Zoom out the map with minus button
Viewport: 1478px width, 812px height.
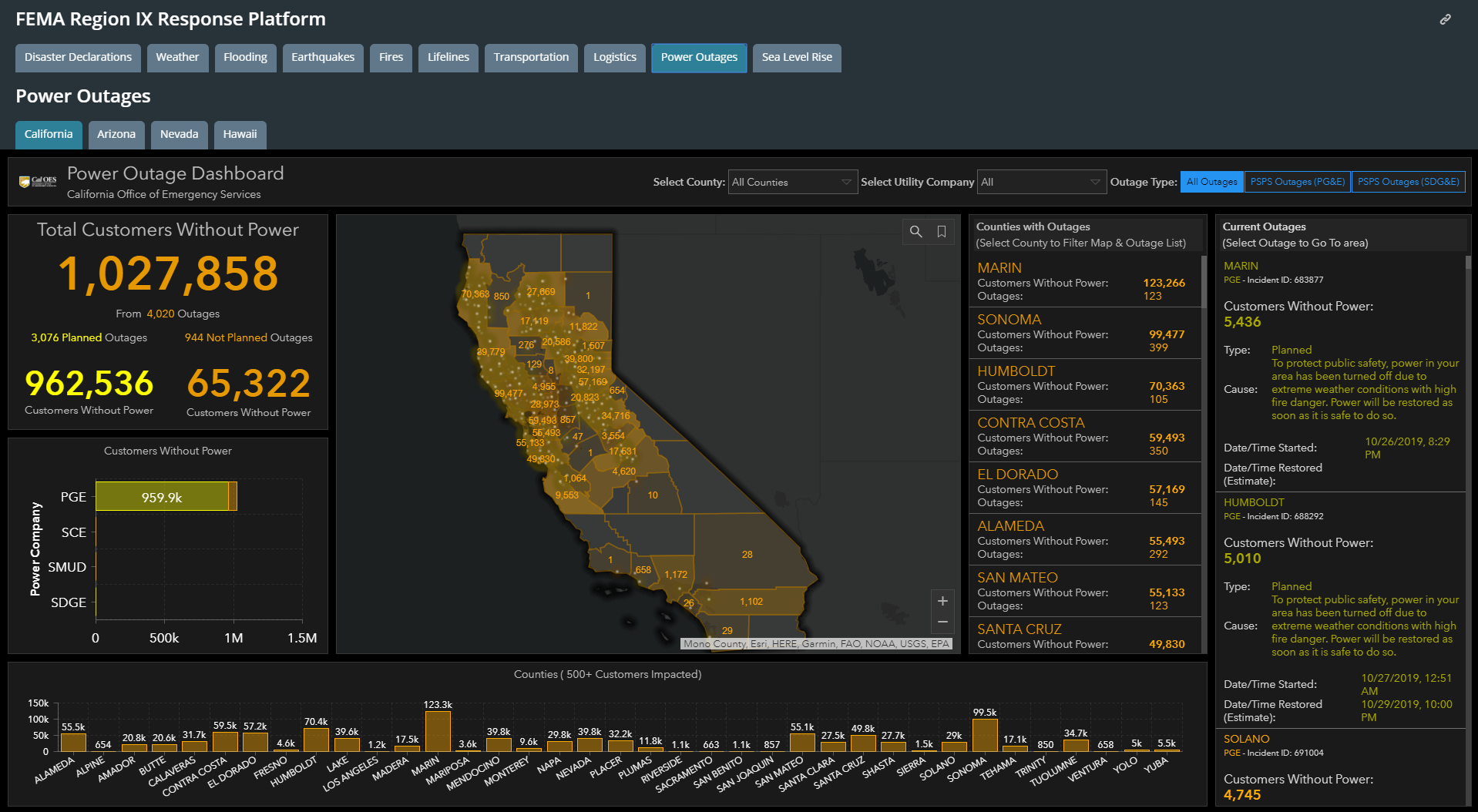tap(942, 622)
